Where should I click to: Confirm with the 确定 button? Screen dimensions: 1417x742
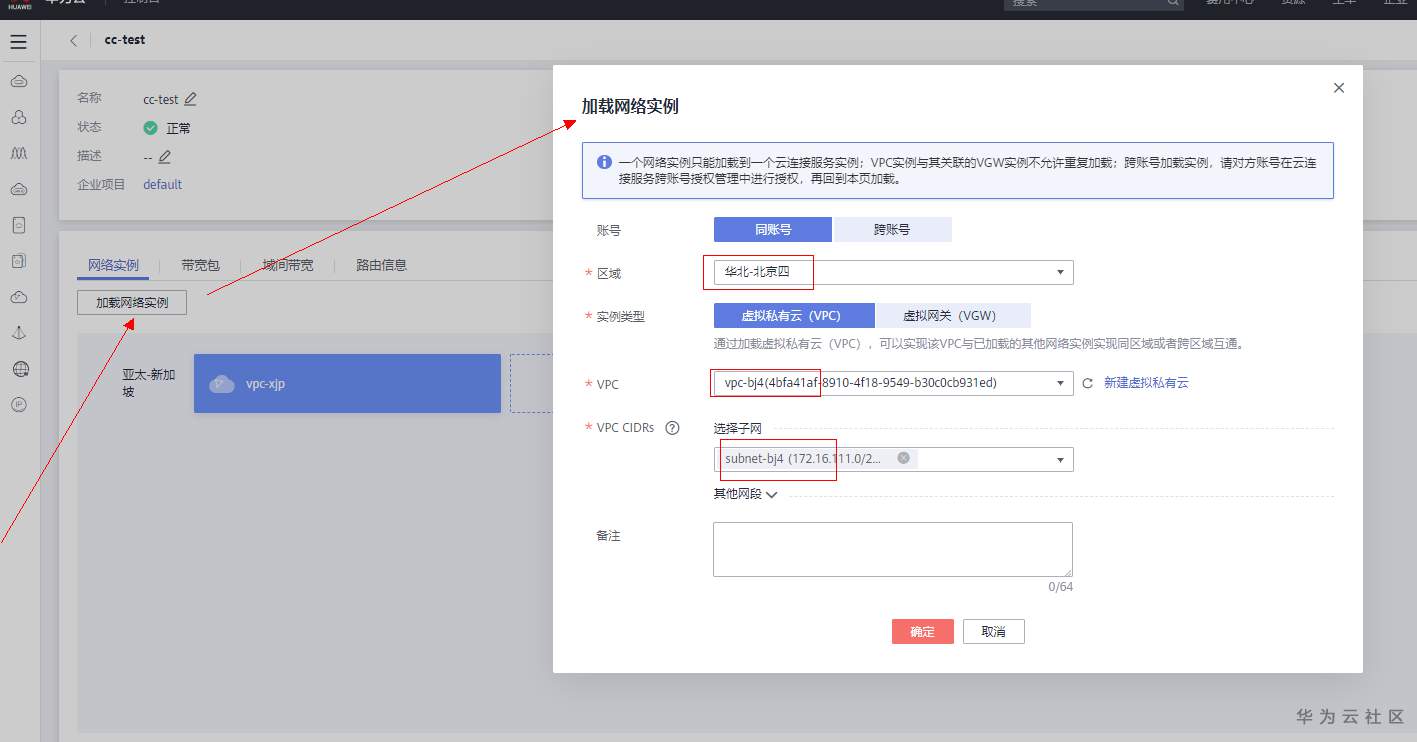point(922,631)
